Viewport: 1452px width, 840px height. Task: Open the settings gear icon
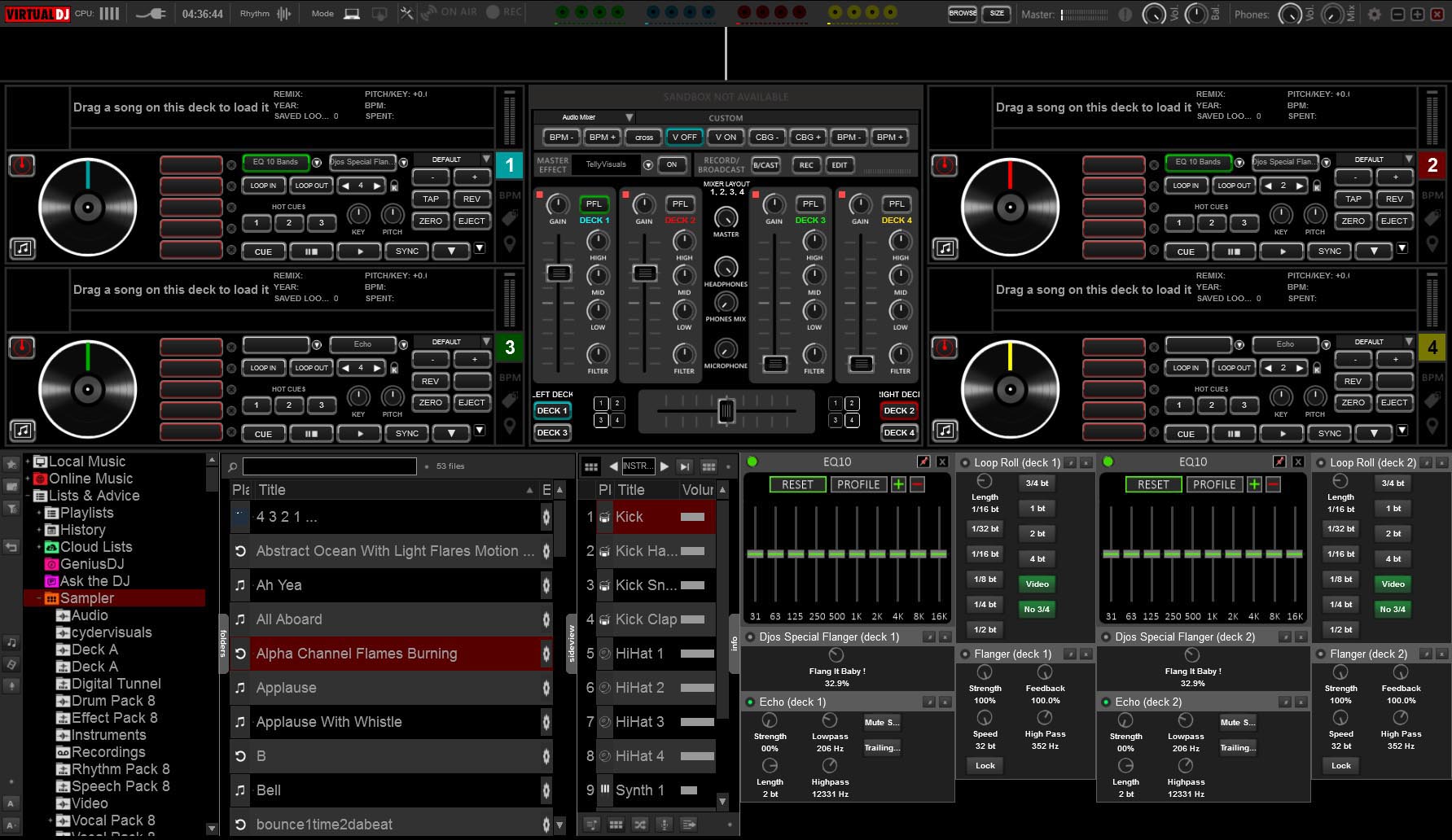1374,14
